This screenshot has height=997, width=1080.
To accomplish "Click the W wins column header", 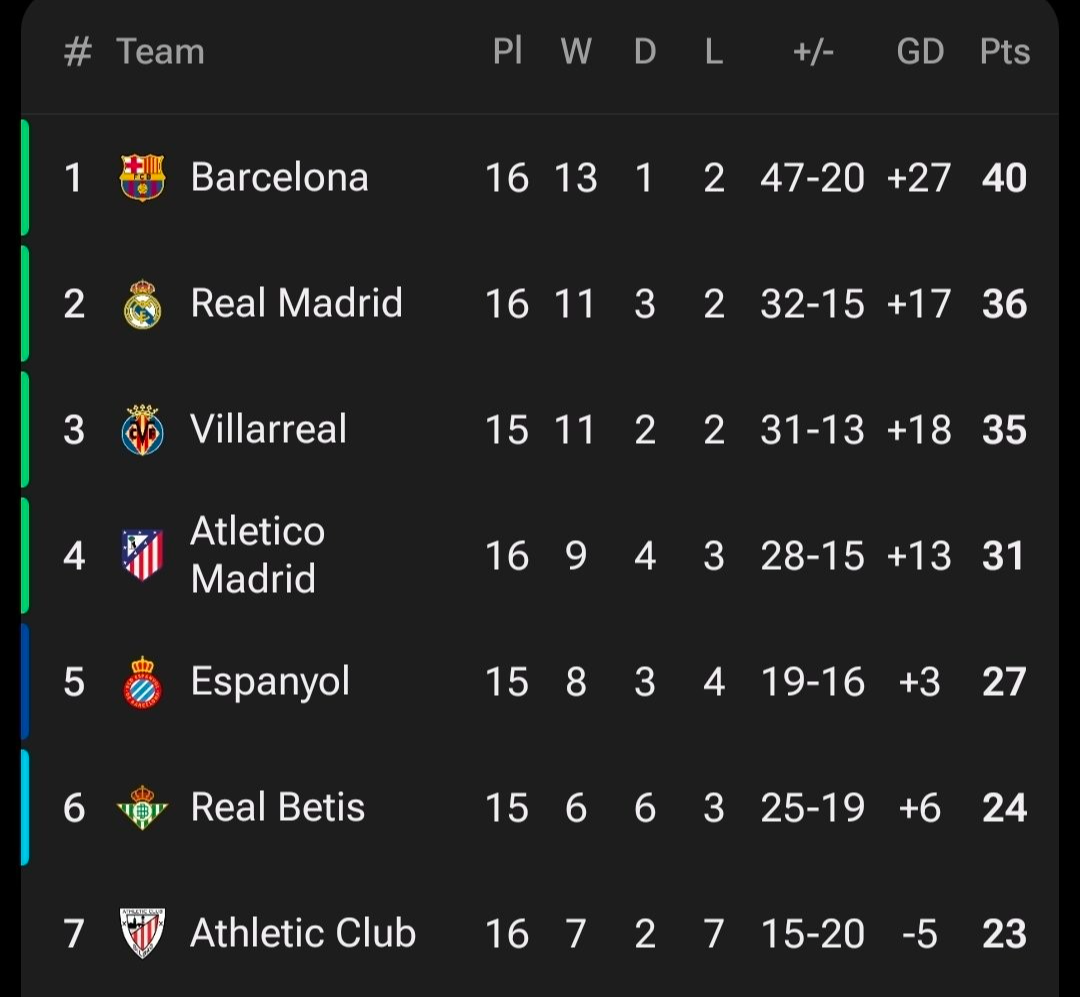I will click(575, 52).
